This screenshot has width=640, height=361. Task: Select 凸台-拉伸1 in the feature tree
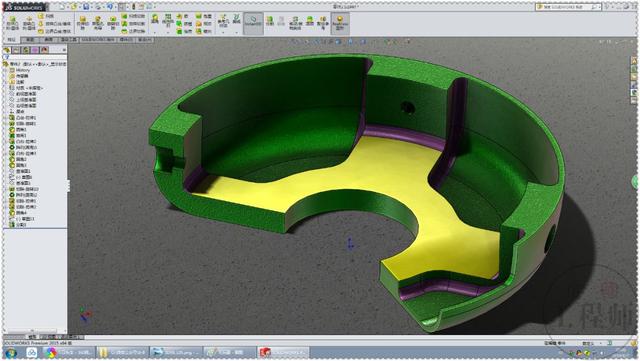[x=22, y=118]
